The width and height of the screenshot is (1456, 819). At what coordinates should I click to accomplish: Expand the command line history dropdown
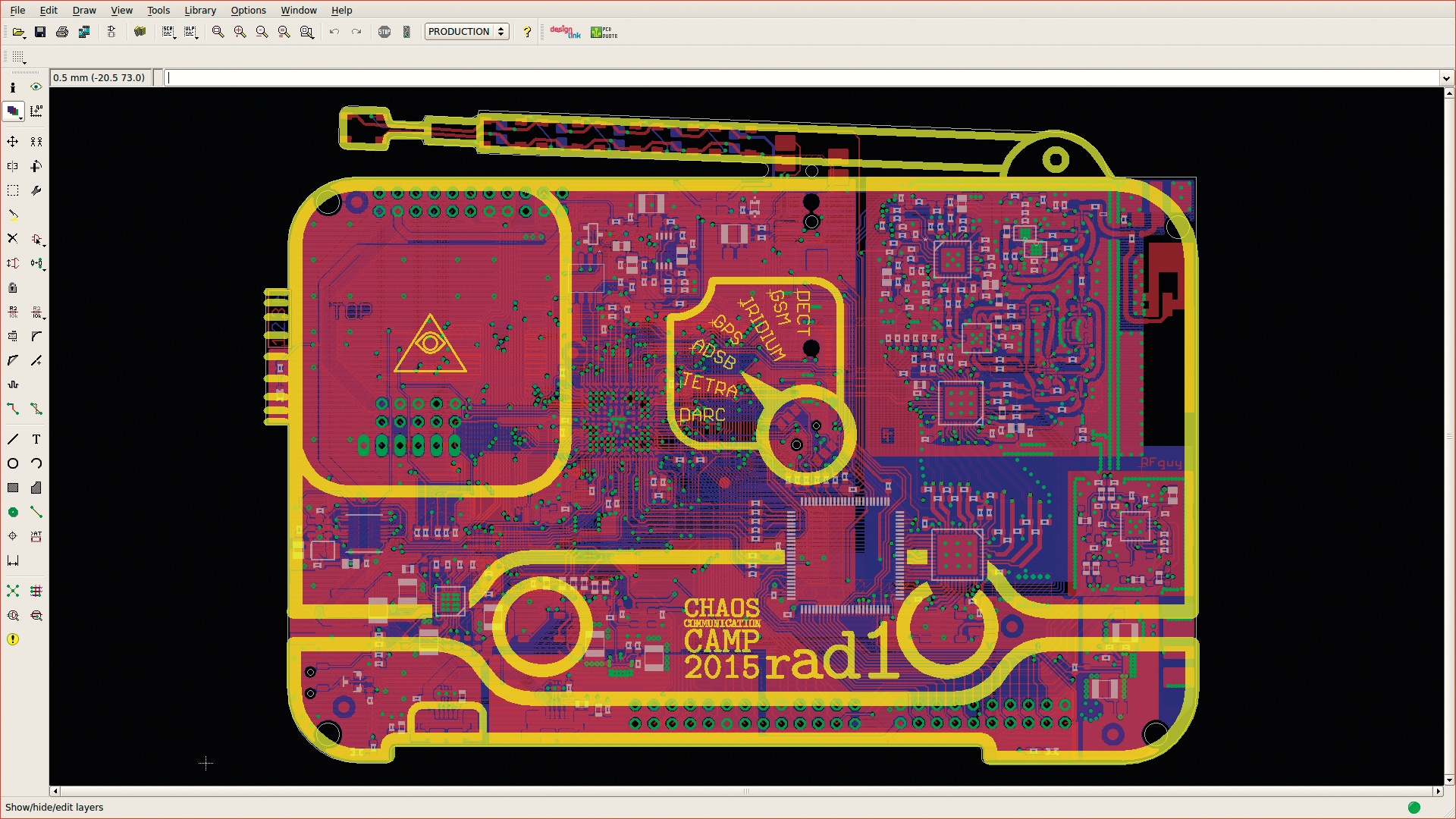1446,78
